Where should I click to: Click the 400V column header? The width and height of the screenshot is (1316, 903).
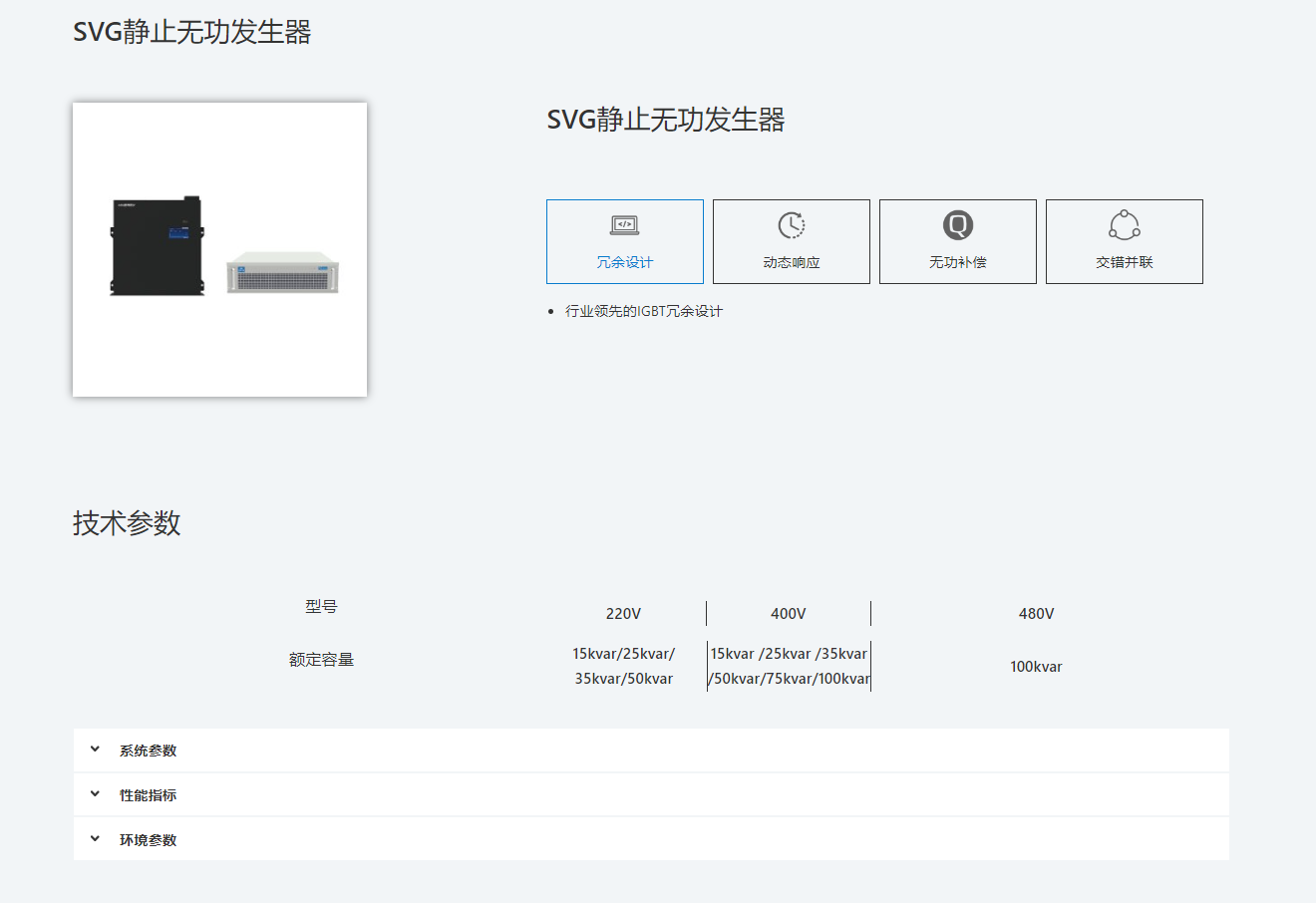[789, 614]
